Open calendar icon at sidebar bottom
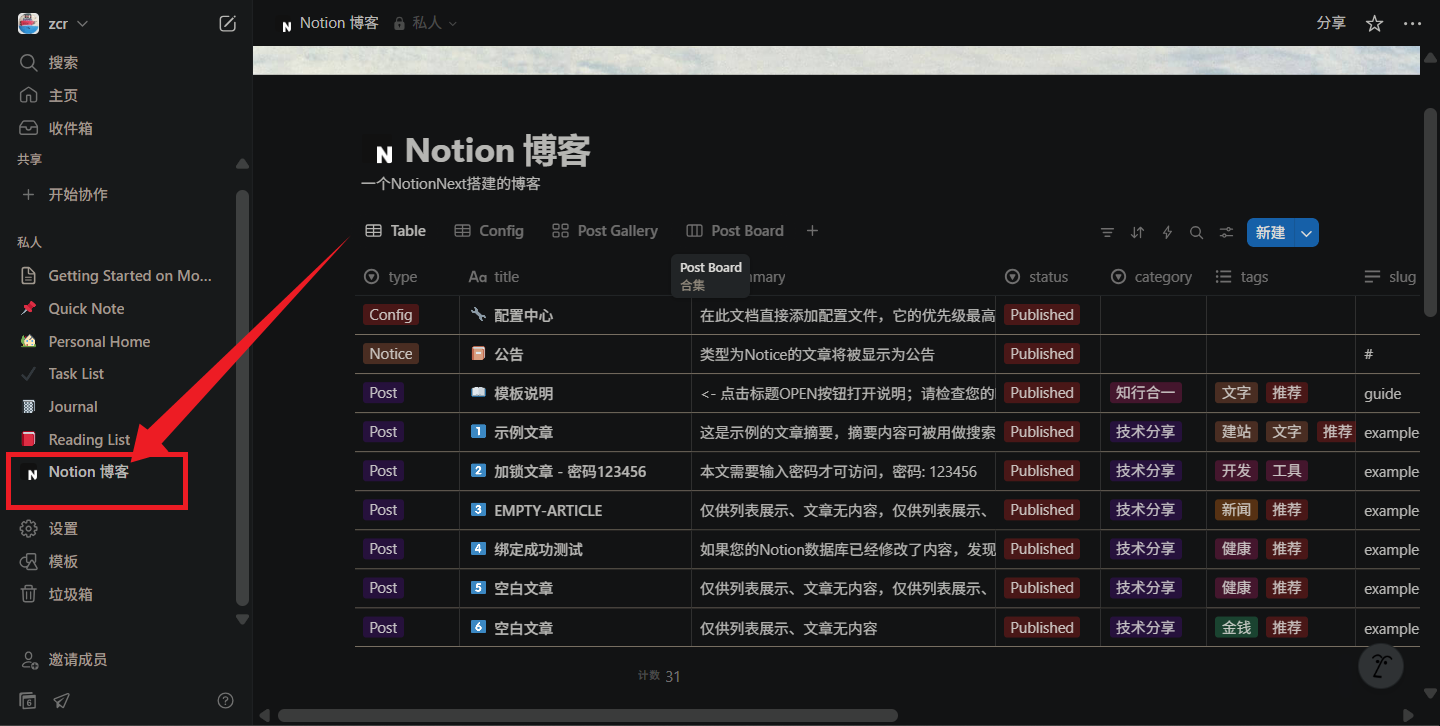This screenshot has width=1440, height=726. pos(28,700)
